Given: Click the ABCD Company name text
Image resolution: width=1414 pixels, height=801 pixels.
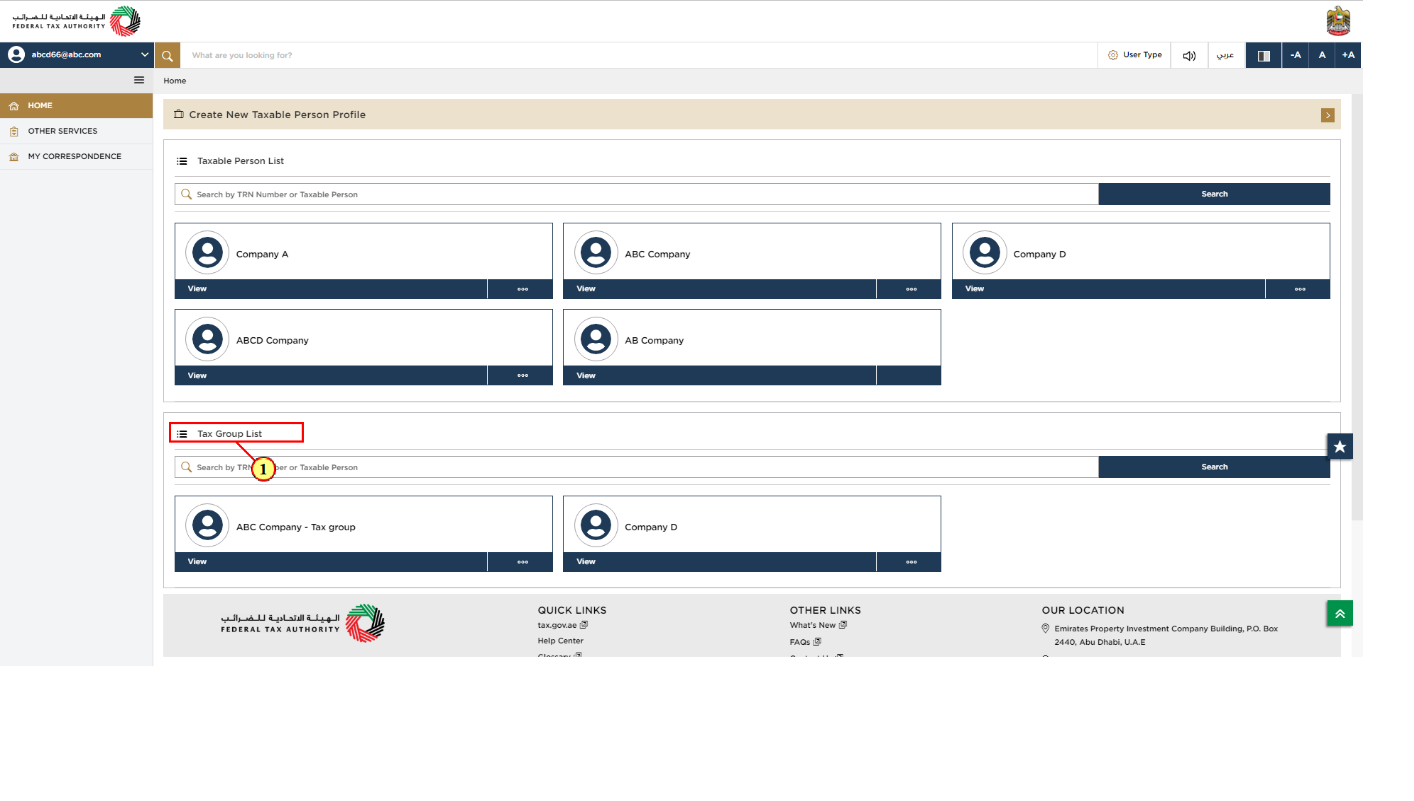Looking at the screenshot, I should tap(272, 340).
